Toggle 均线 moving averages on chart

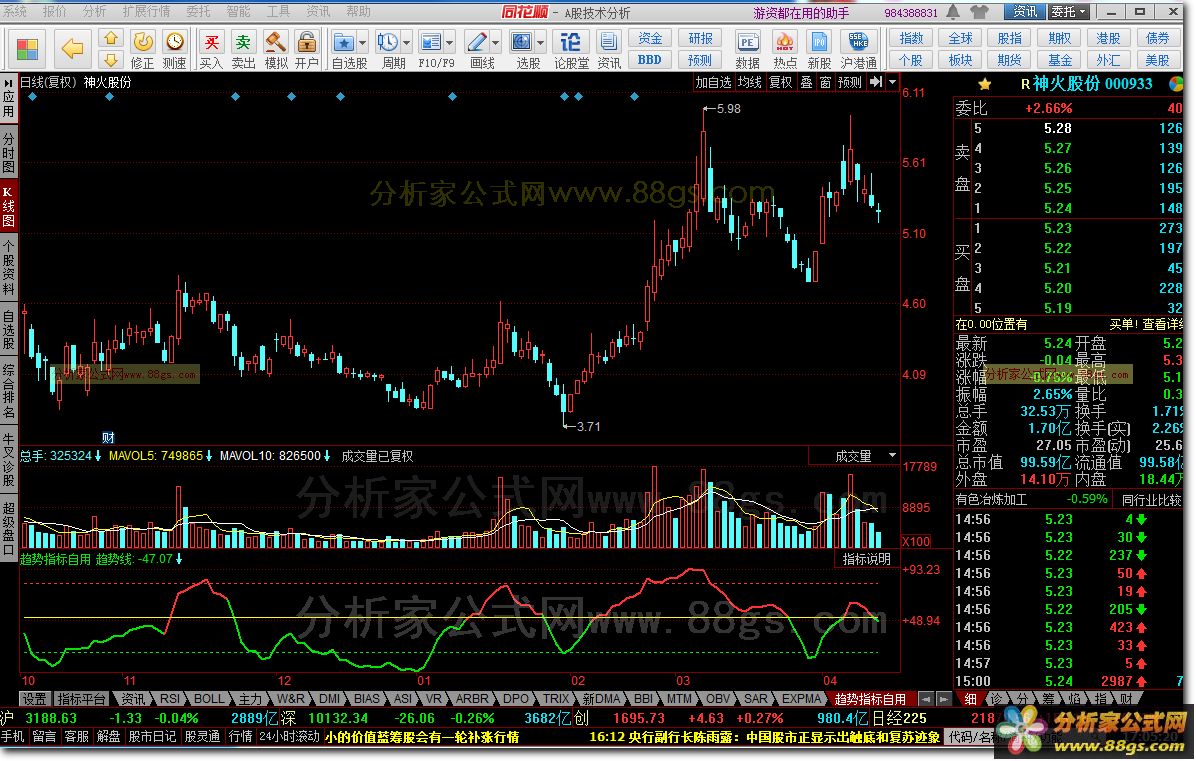pos(749,82)
